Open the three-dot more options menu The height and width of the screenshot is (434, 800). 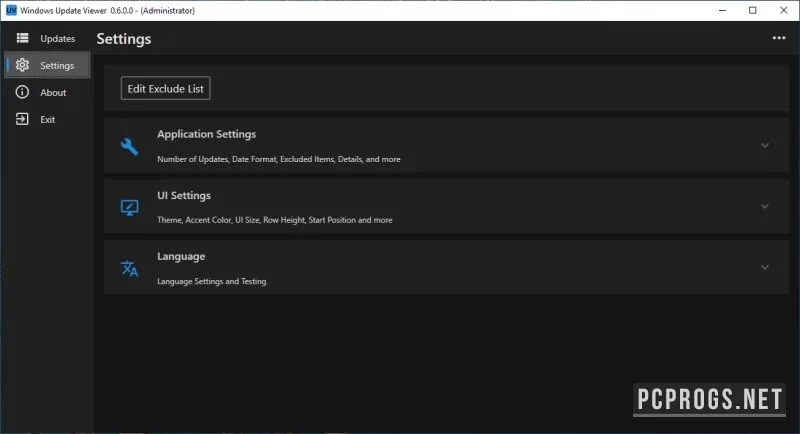coord(779,38)
